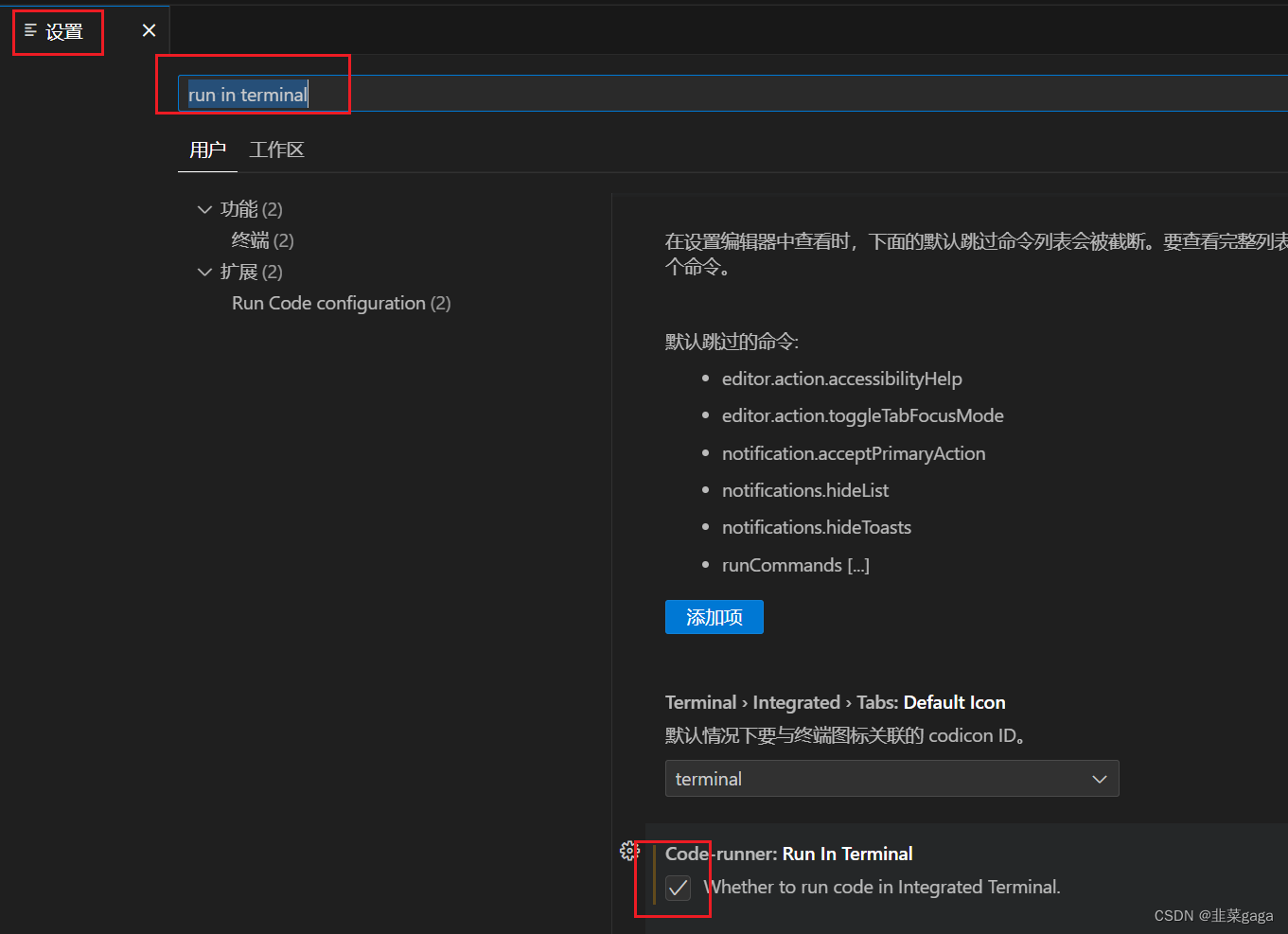This screenshot has height=934, width=1288.
Task: Click notifications.hideToasts list entry
Action: [817, 527]
